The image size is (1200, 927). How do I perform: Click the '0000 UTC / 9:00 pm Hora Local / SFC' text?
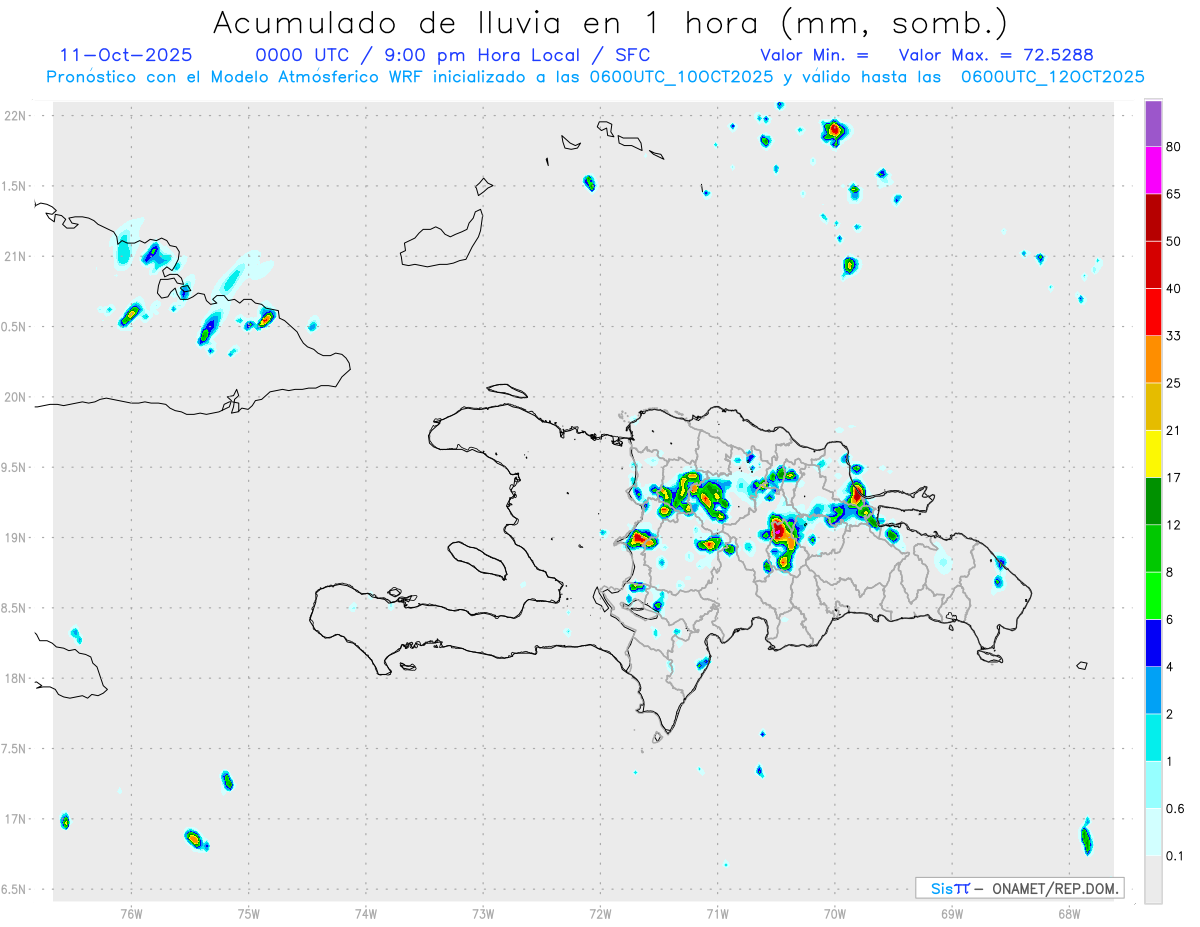click(x=452, y=55)
